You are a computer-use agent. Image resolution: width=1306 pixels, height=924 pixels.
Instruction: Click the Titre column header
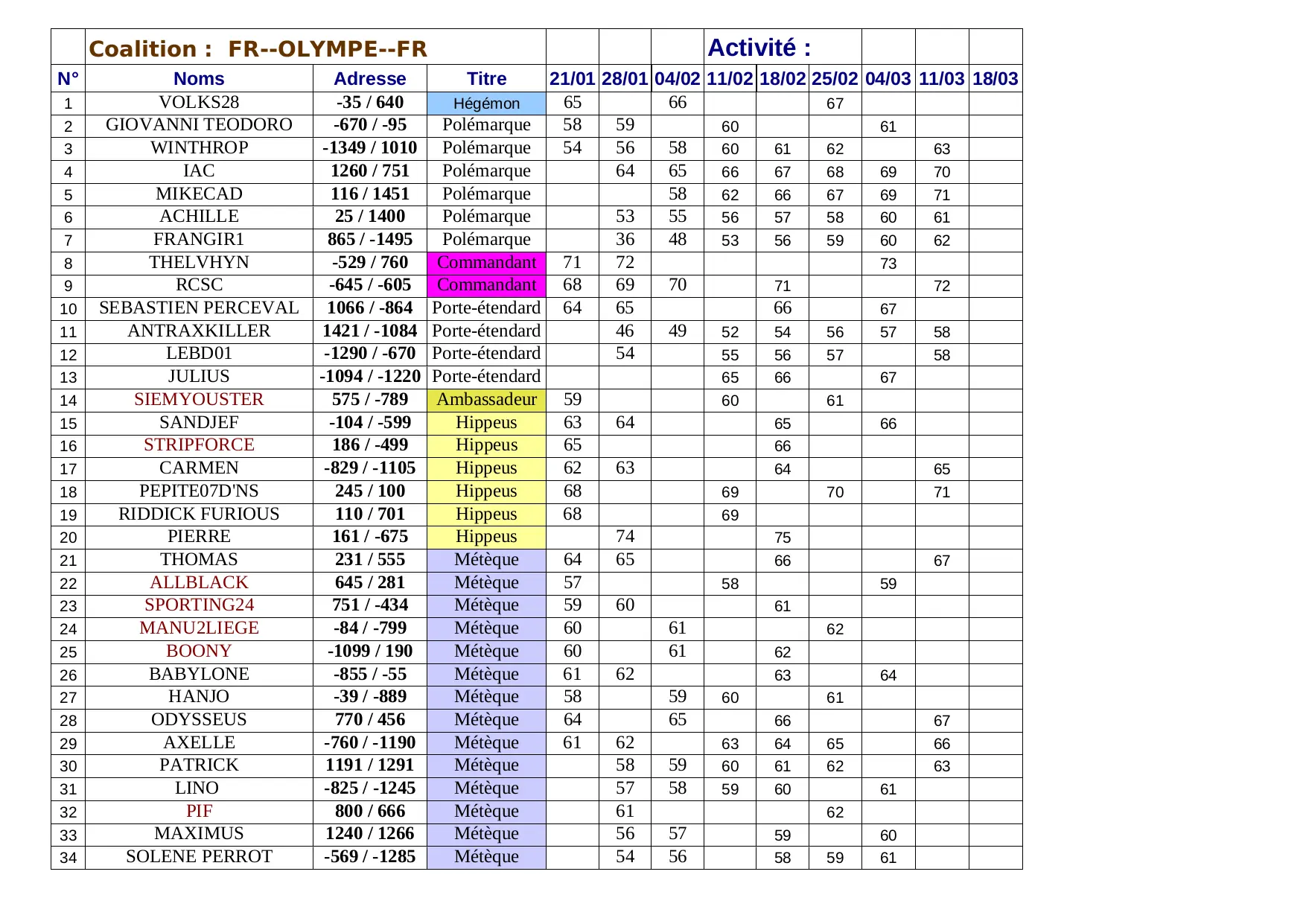tap(486, 79)
